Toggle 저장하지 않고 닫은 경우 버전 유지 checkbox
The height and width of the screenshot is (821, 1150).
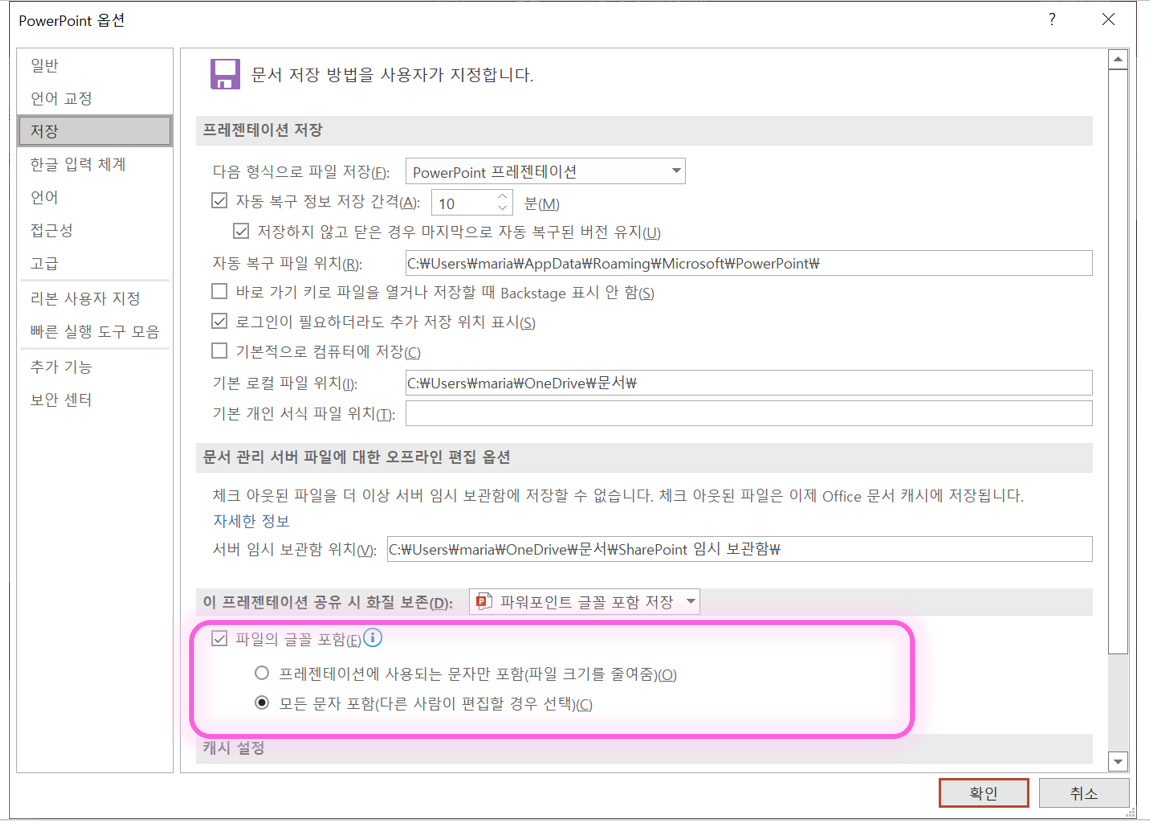(241, 231)
